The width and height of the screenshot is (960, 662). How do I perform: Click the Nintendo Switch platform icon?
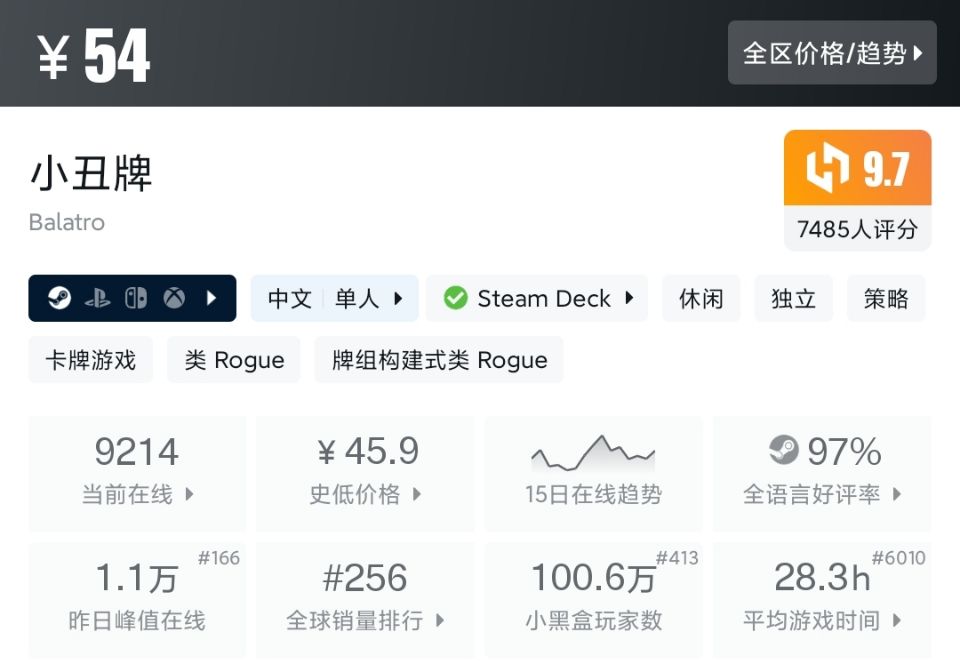coord(135,298)
